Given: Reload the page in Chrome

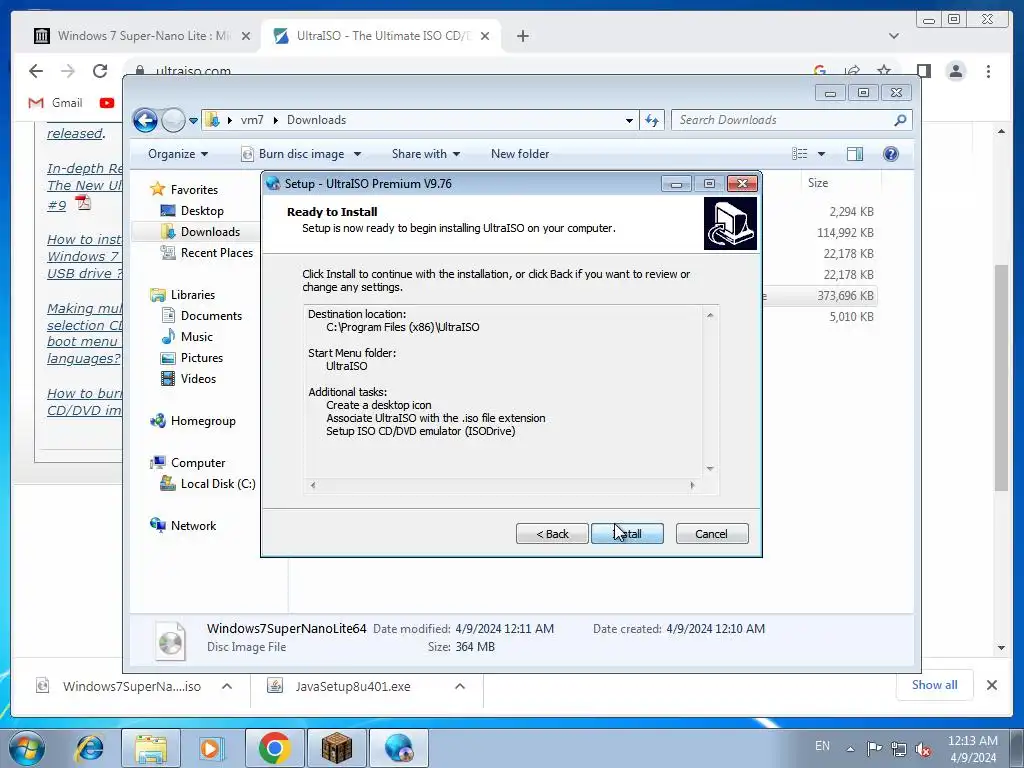Looking at the screenshot, I should pos(99,71).
